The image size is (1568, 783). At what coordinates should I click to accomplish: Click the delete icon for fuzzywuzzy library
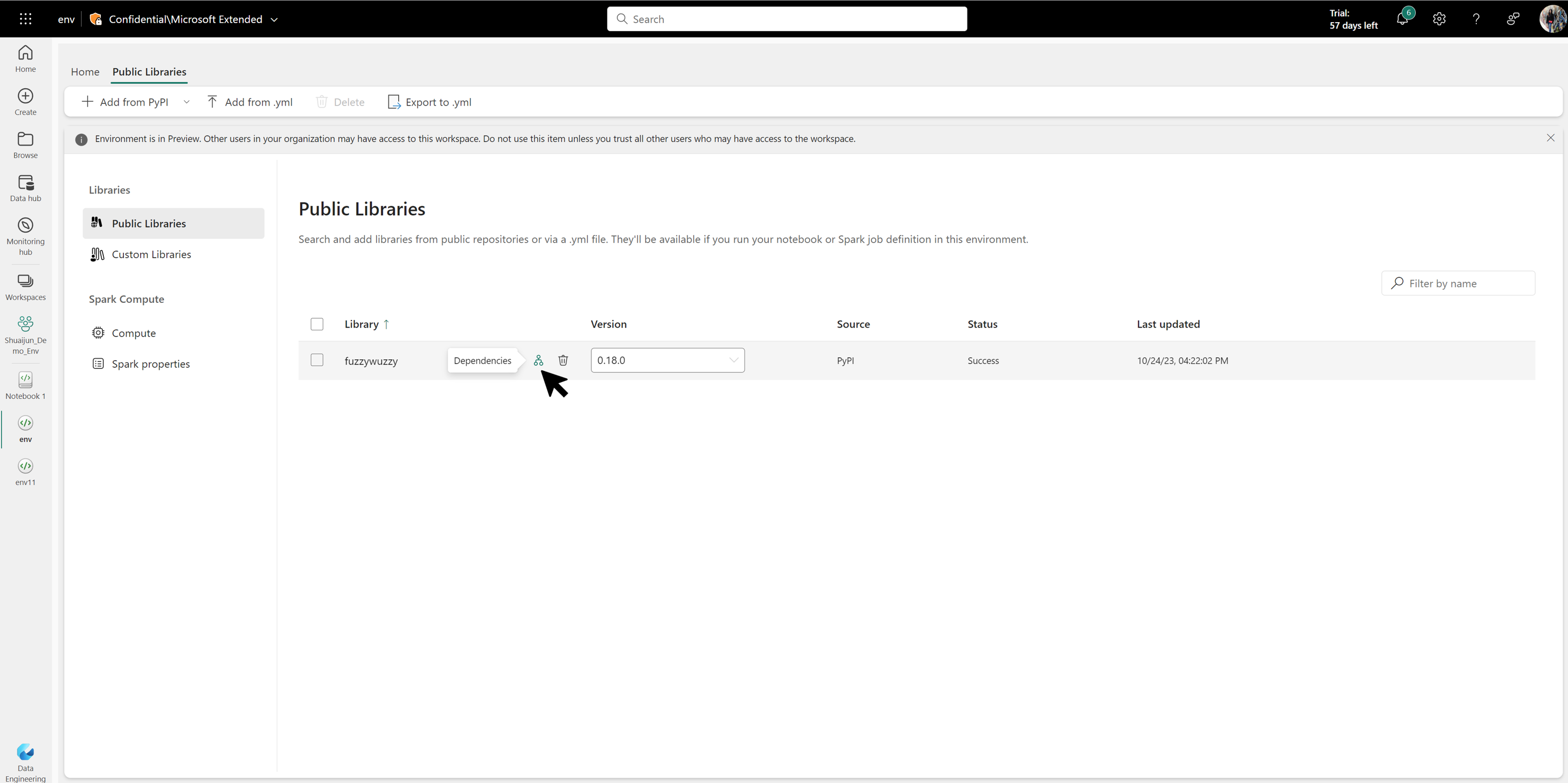pyautogui.click(x=562, y=360)
